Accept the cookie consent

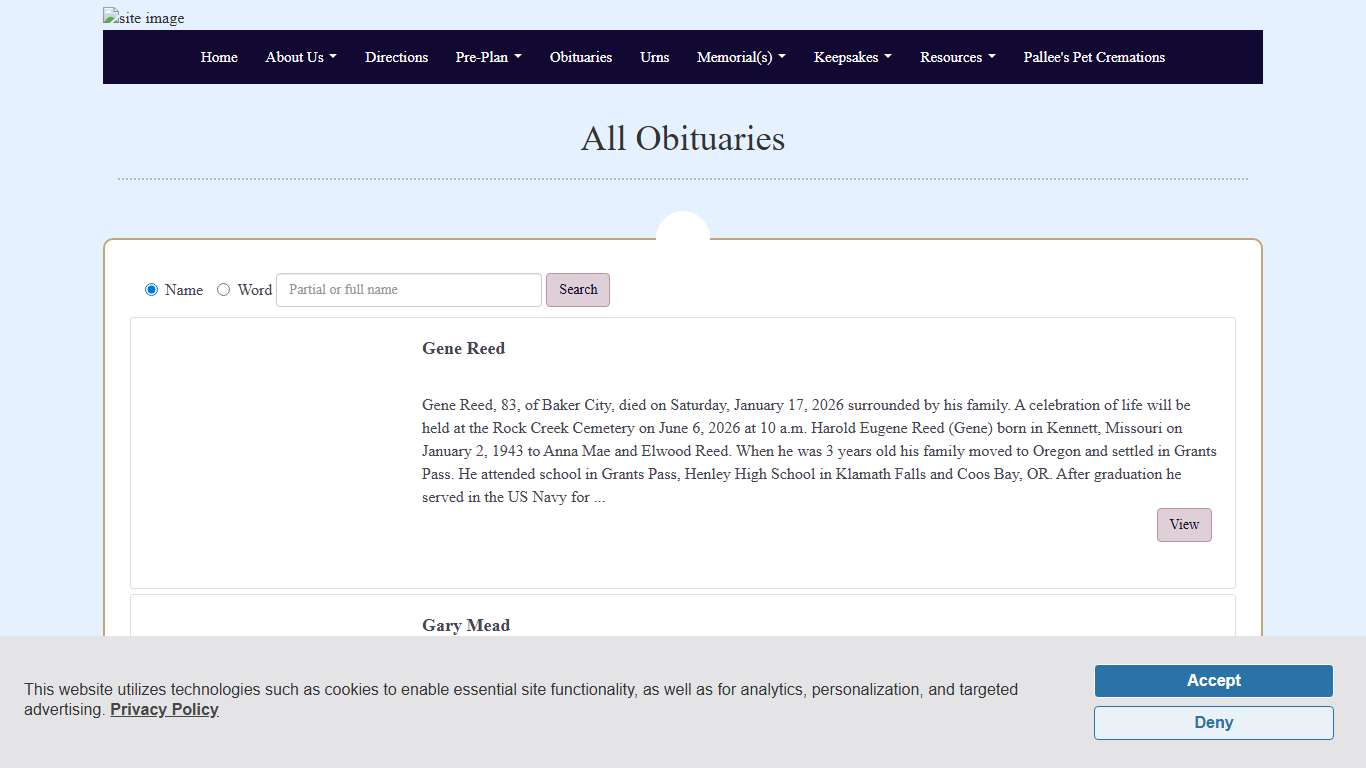[x=1213, y=680]
